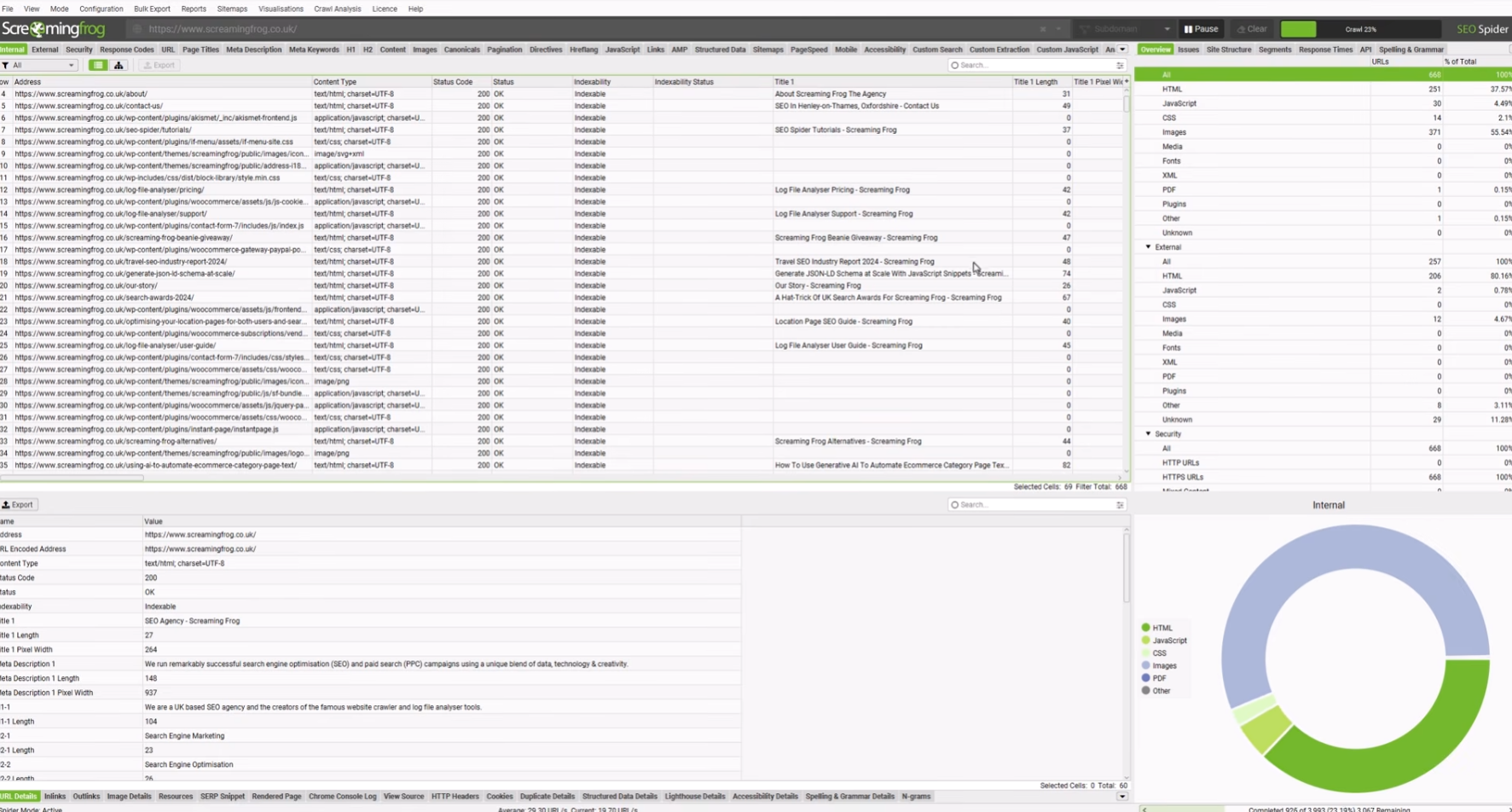The image size is (1512, 812).
Task: Open the Structured Data tab
Action: click(720, 49)
